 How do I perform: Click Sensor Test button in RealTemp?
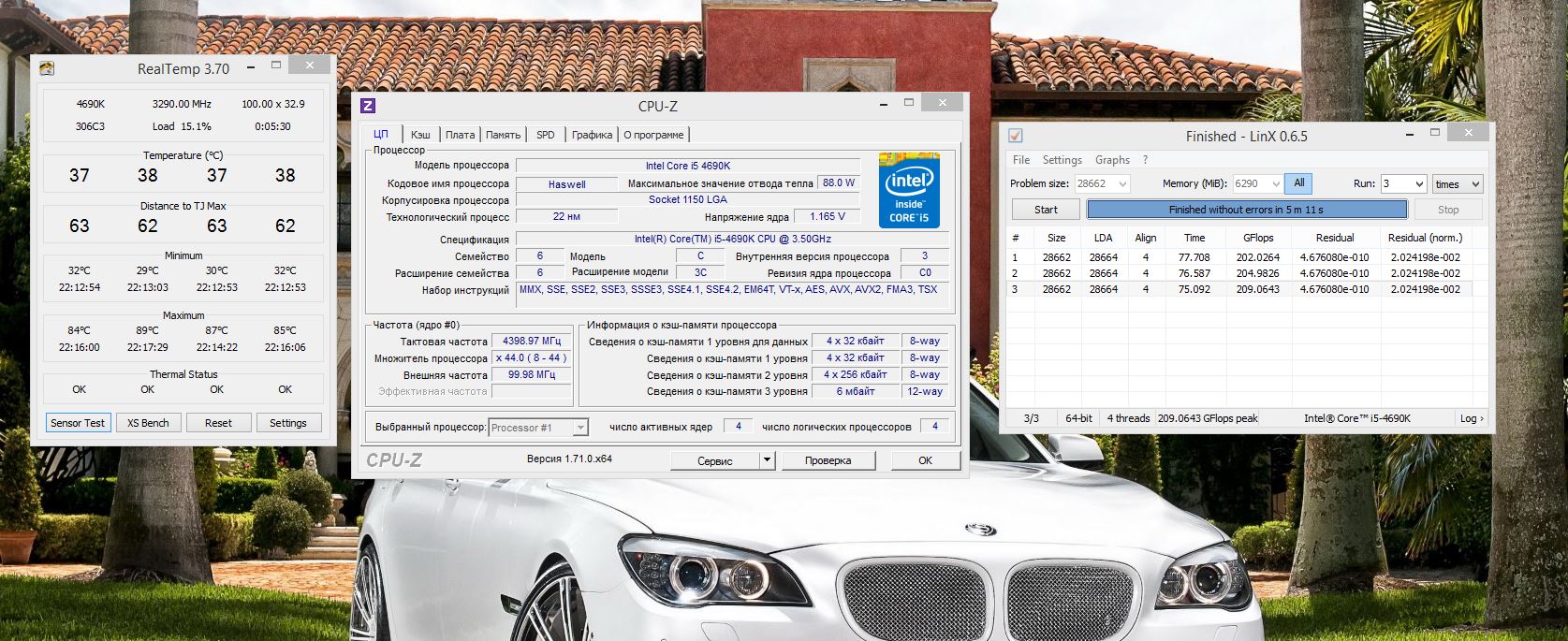click(x=78, y=423)
